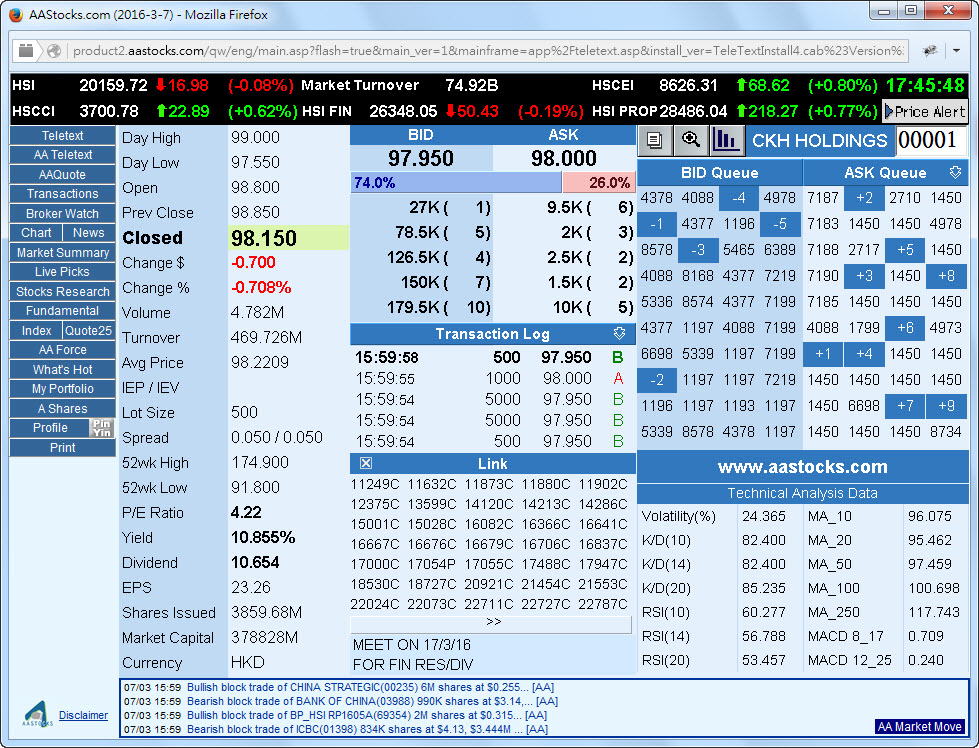Focus the browser address bar URL
The width and height of the screenshot is (979, 748).
pos(488,51)
